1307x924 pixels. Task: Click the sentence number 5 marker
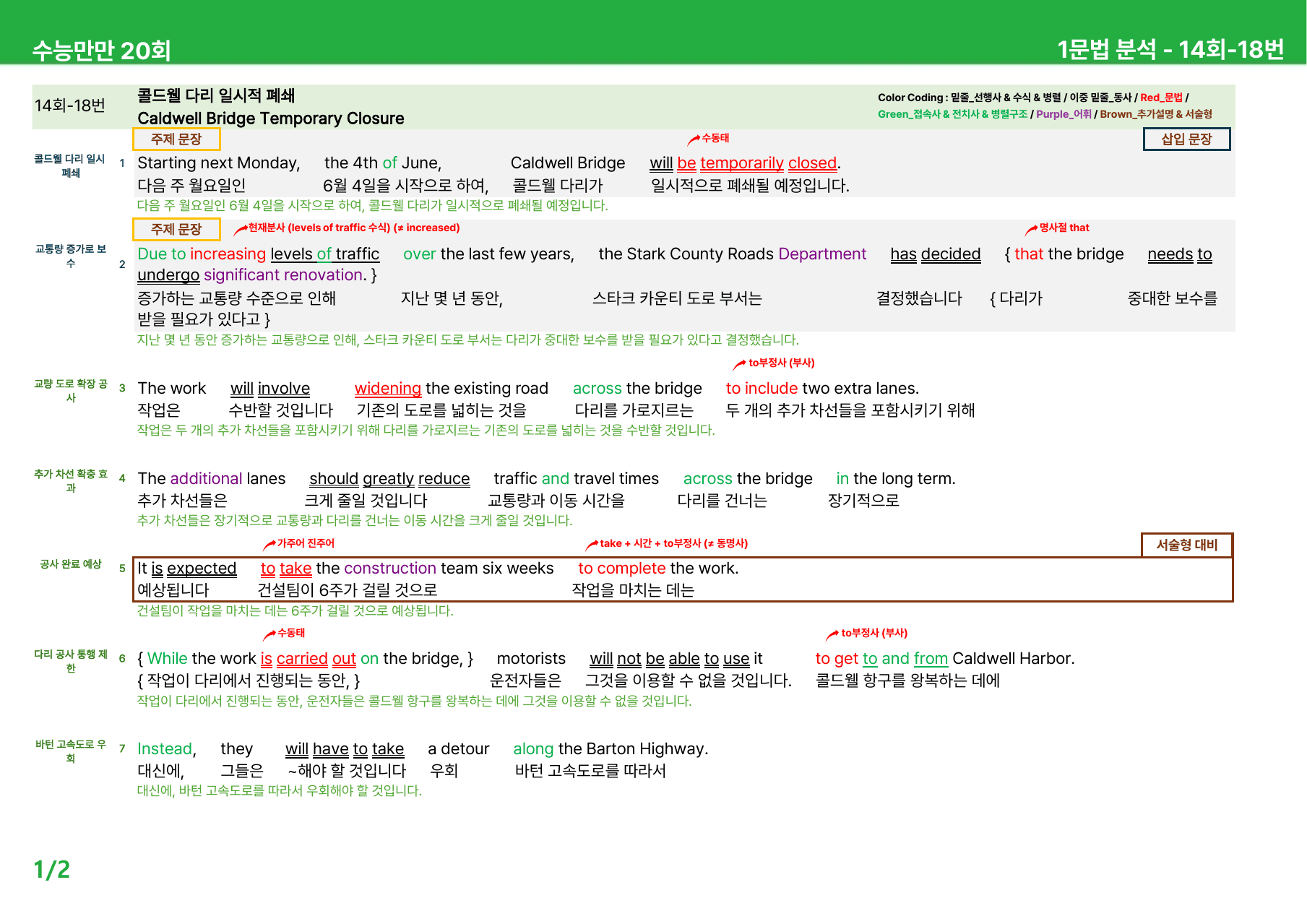tap(122, 569)
